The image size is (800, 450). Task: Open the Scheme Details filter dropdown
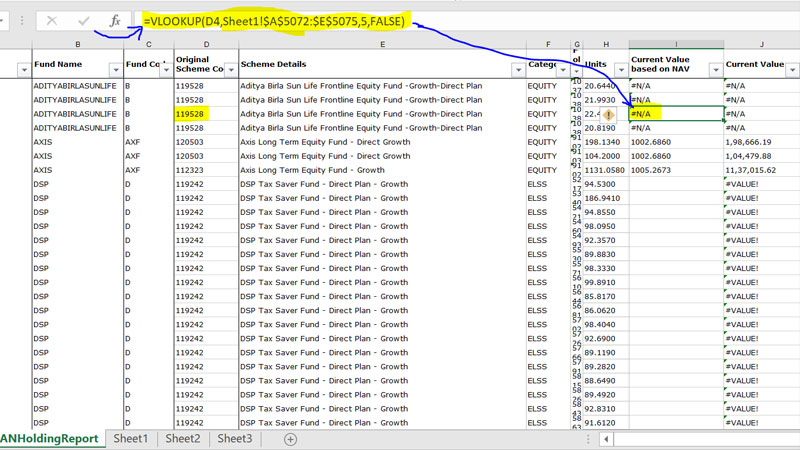tap(518, 70)
